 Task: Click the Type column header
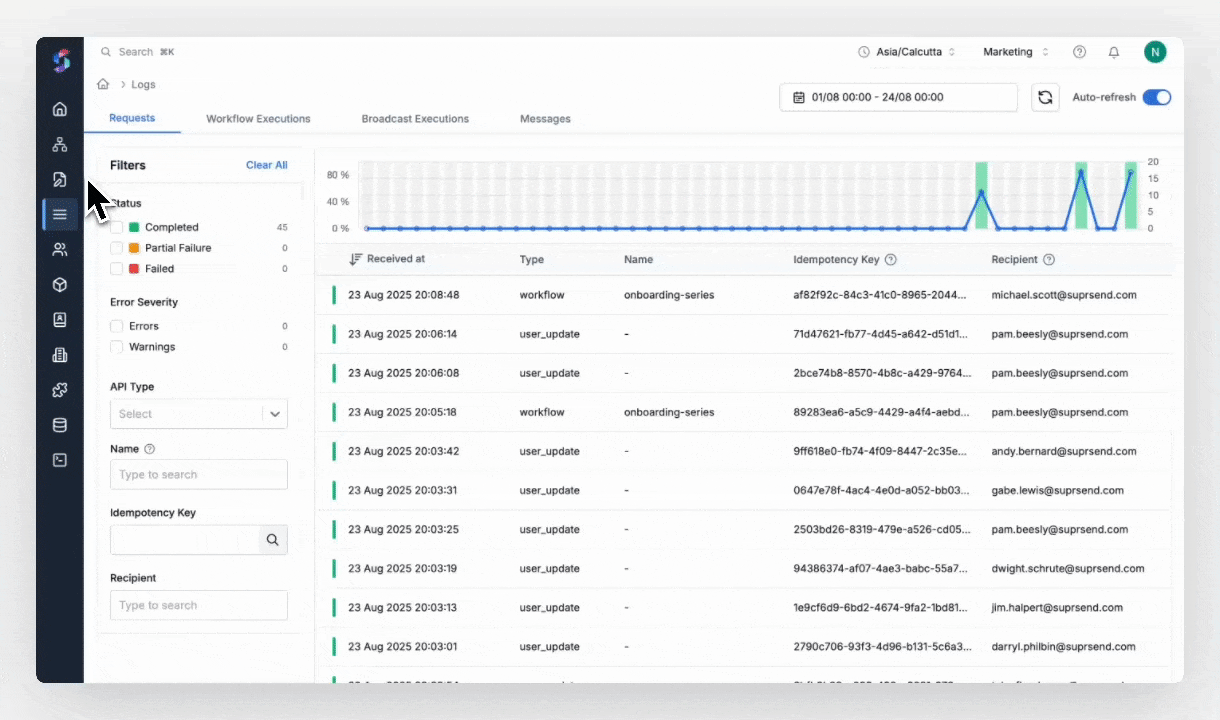[x=532, y=260]
